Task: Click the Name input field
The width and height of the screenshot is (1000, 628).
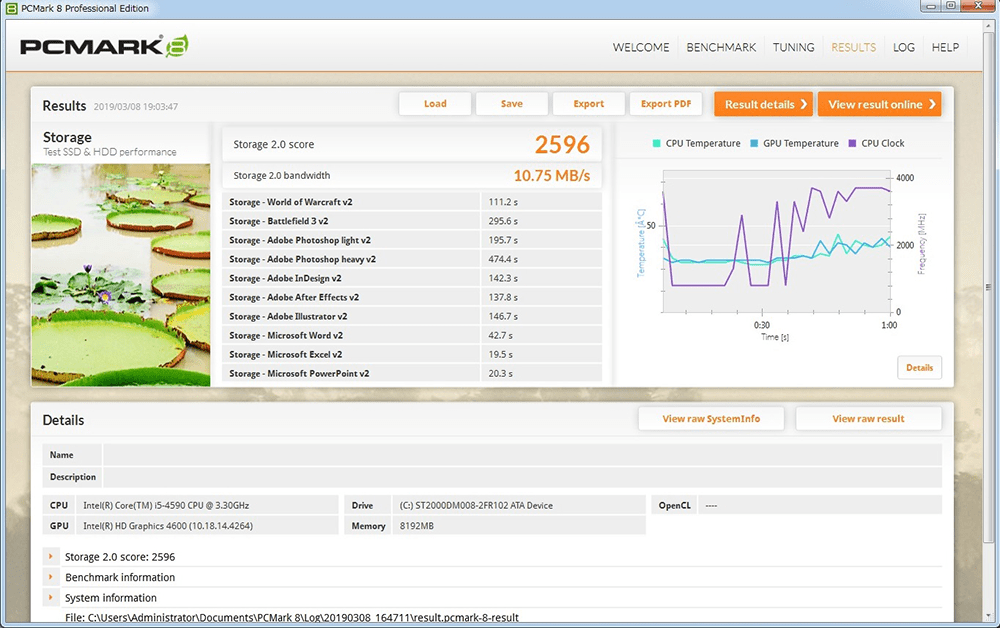Action: tap(522, 455)
